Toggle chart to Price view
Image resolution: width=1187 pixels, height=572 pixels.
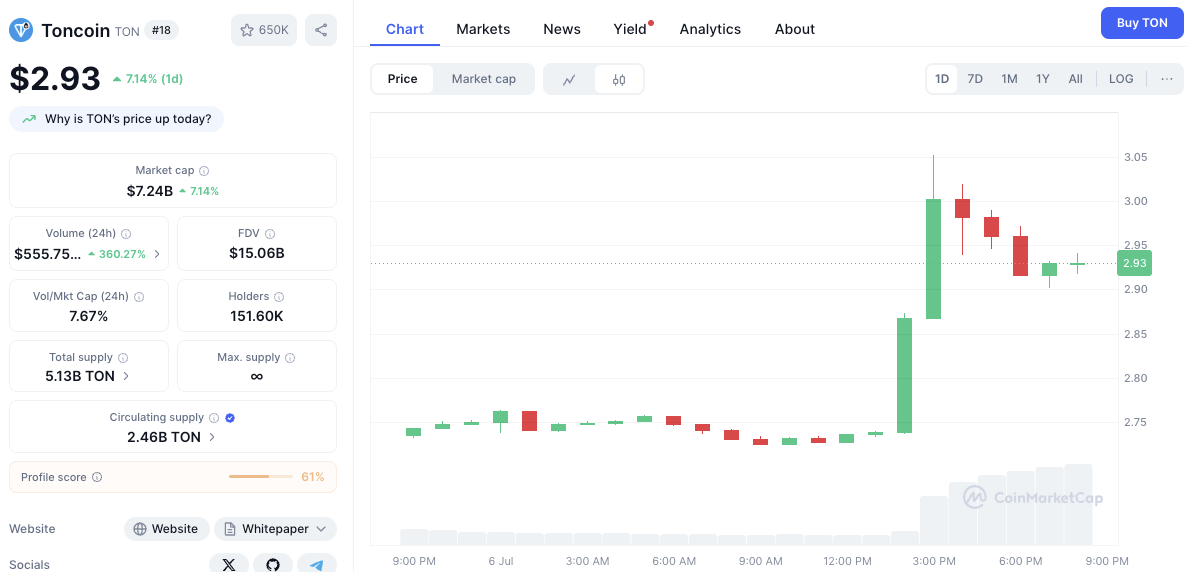coord(403,79)
